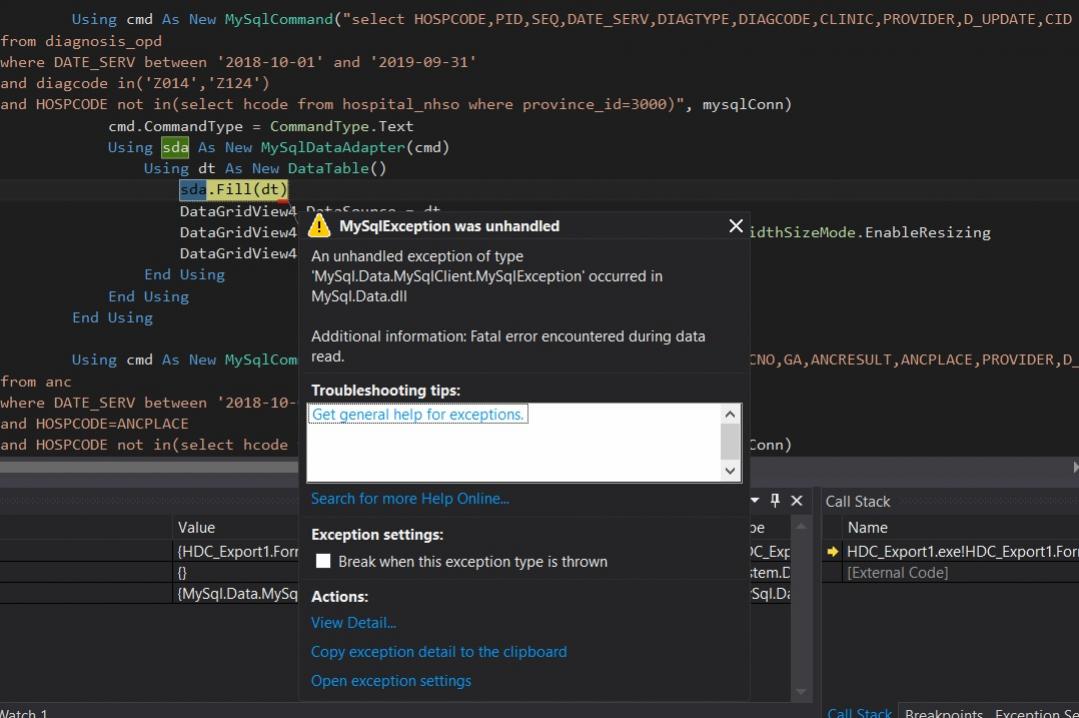Open the panel window position dropdown arrow
The width and height of the screenshot is (1079, 718).
[755, 501]
